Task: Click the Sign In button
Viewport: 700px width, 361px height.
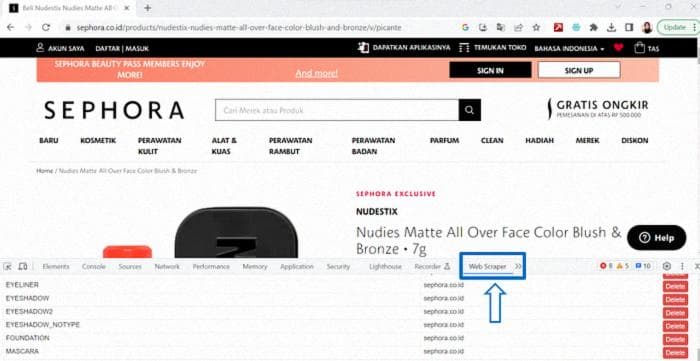Action: point(490,70)
